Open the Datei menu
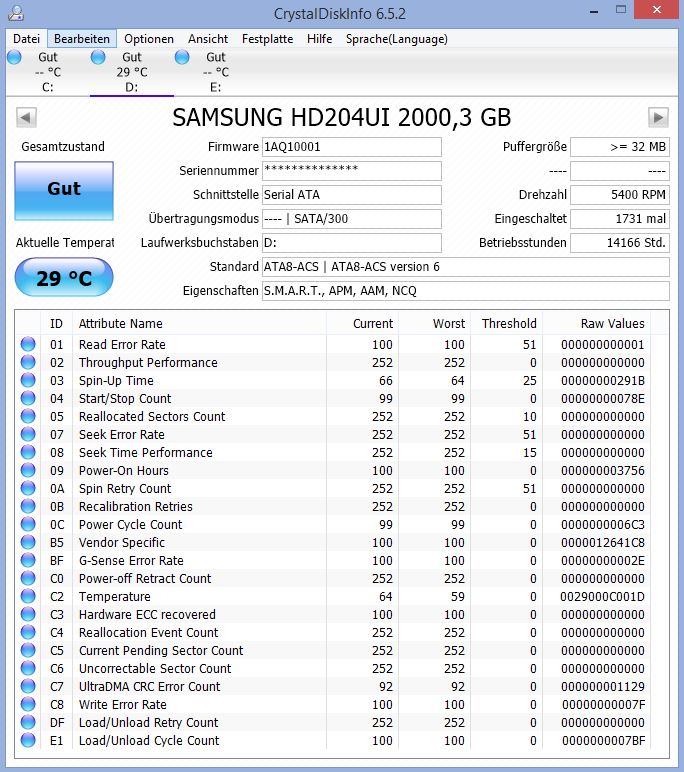 [x=27, y=39]
